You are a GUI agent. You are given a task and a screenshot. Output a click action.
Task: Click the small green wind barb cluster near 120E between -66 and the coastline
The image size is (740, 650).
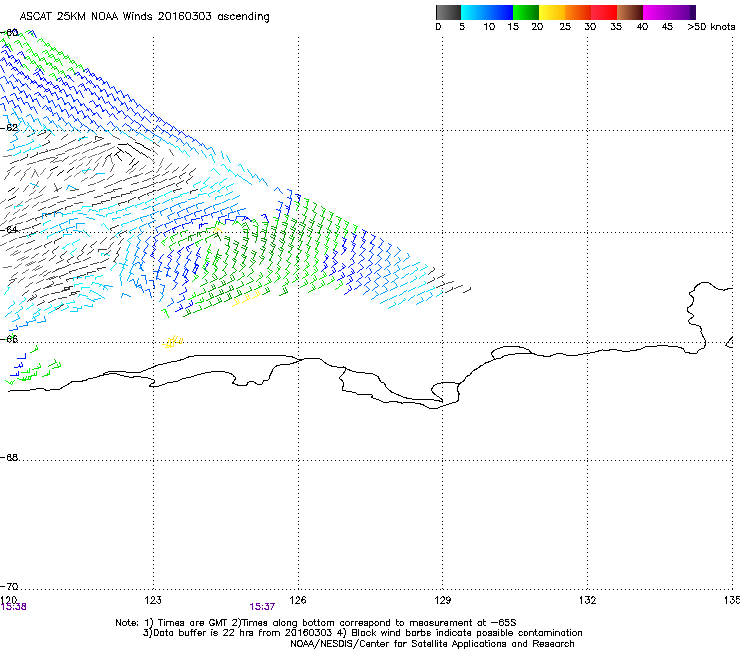click(33, 366)
